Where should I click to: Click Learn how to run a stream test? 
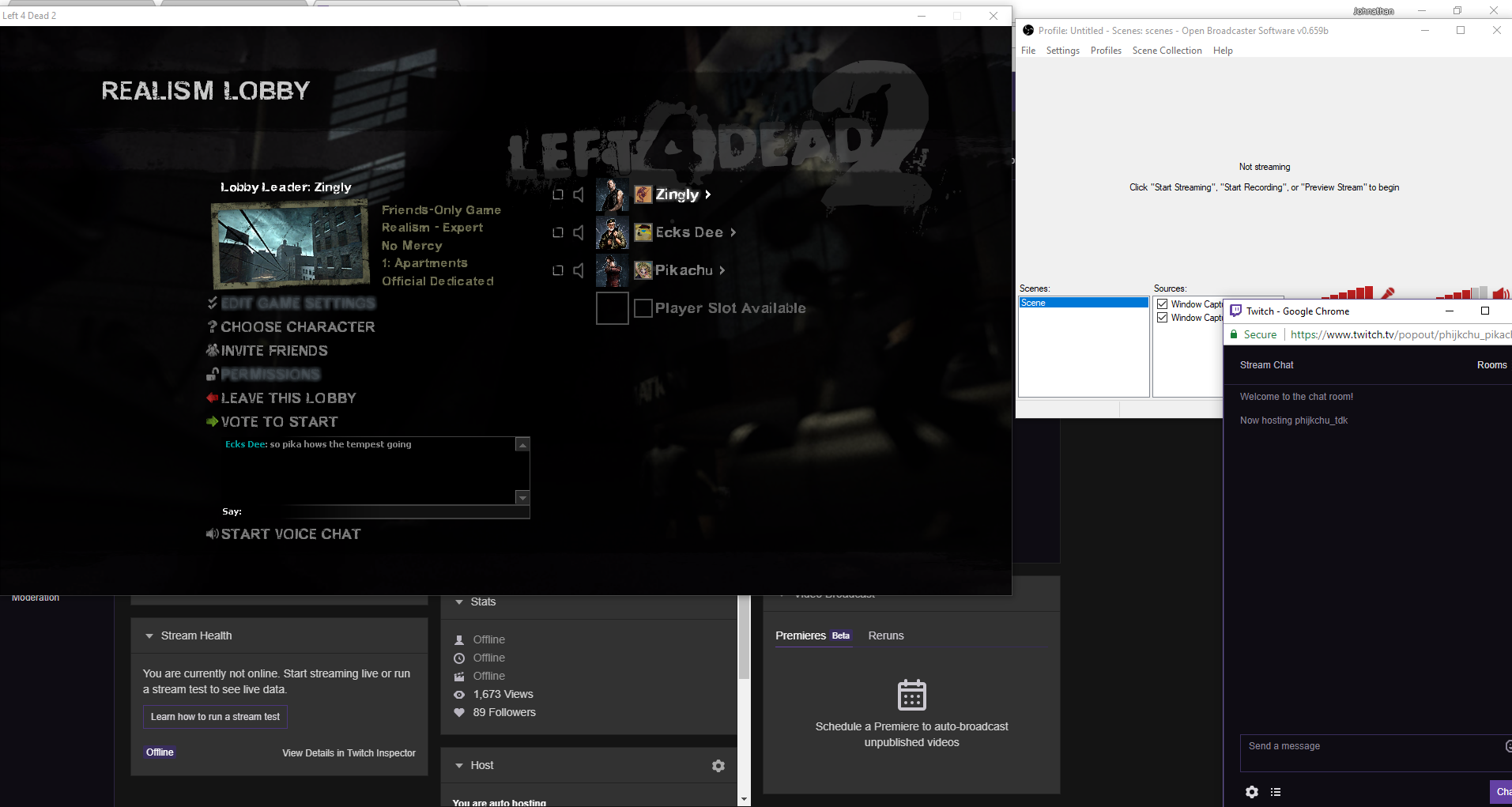pyautogui.click(x=215, y=717)
